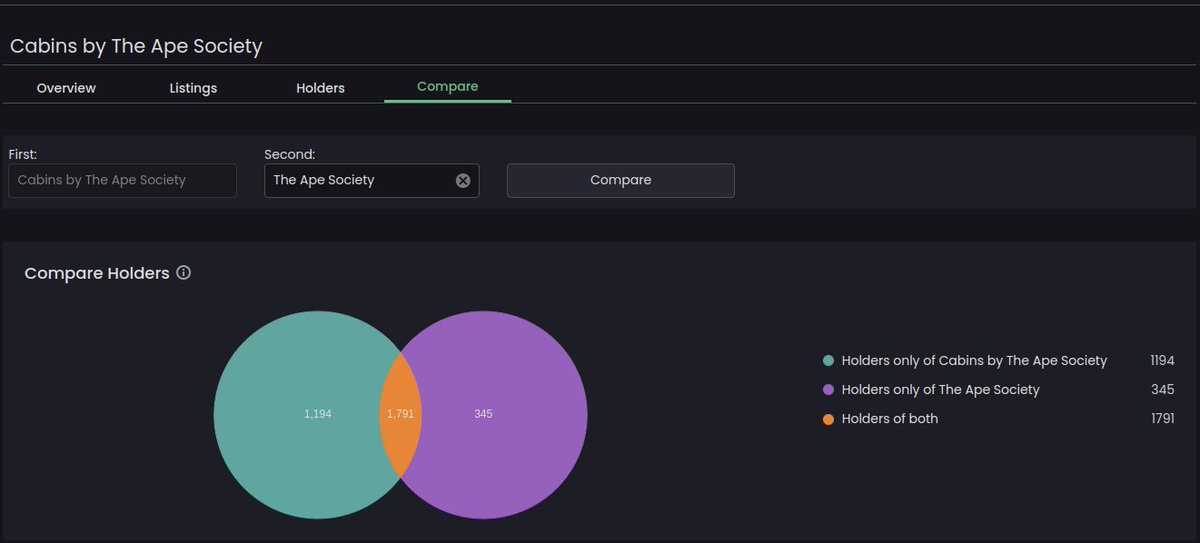Click the teal legend dot for Cabins holders
Viewport: 1200px width, 543px height.
coord(828,361)
